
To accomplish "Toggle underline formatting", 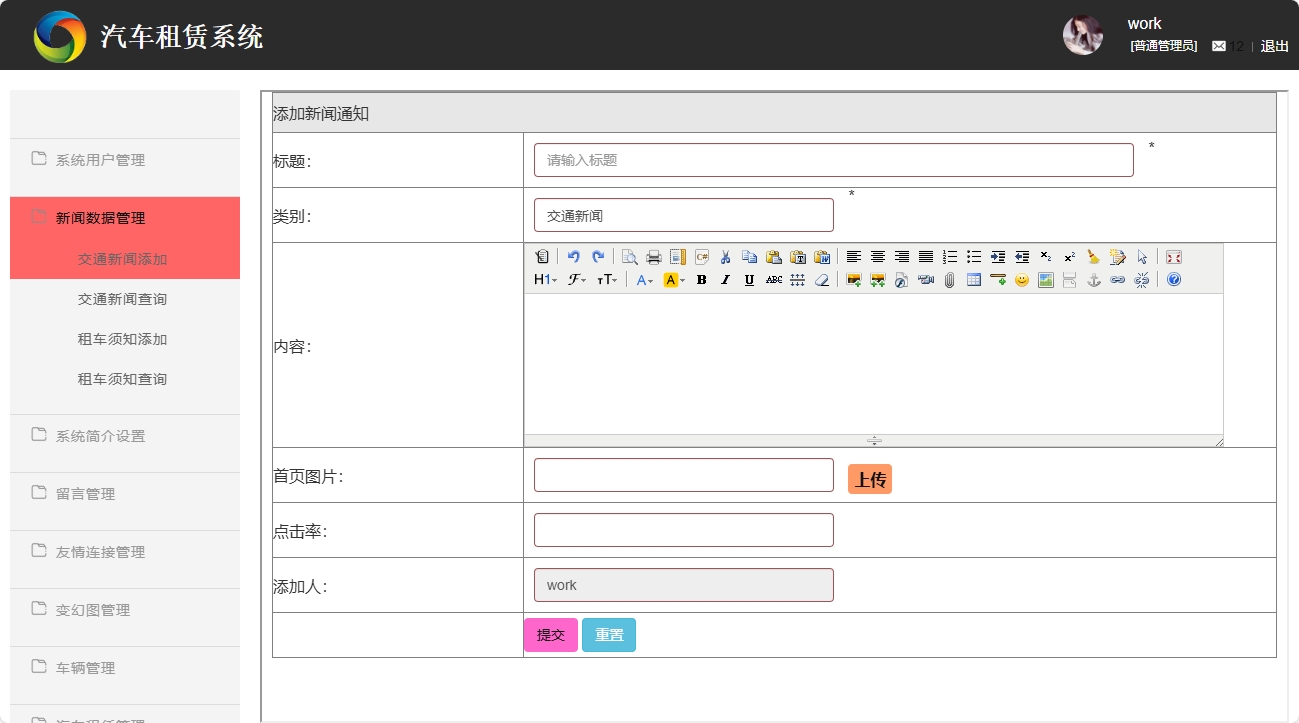I will 748,280.
